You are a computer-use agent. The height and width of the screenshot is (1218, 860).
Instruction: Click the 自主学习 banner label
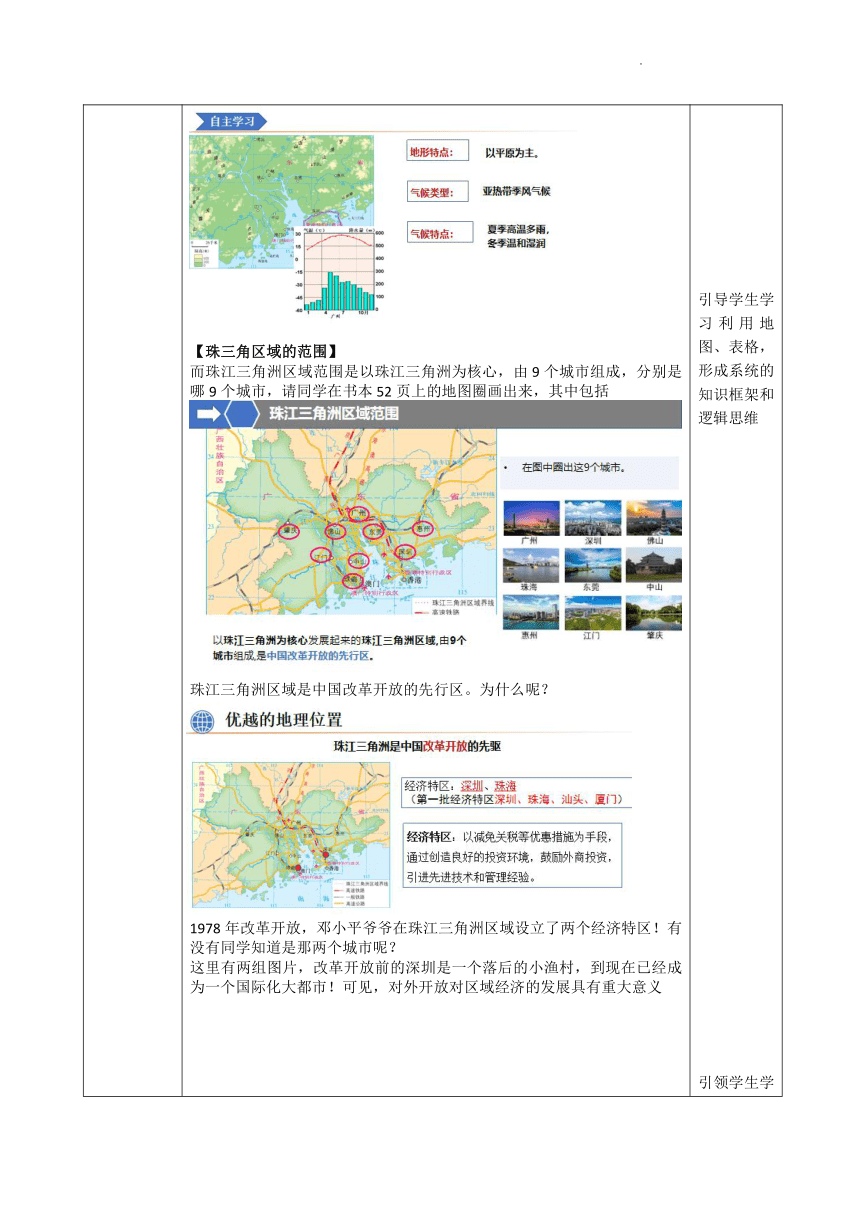[x=231, y=121]
